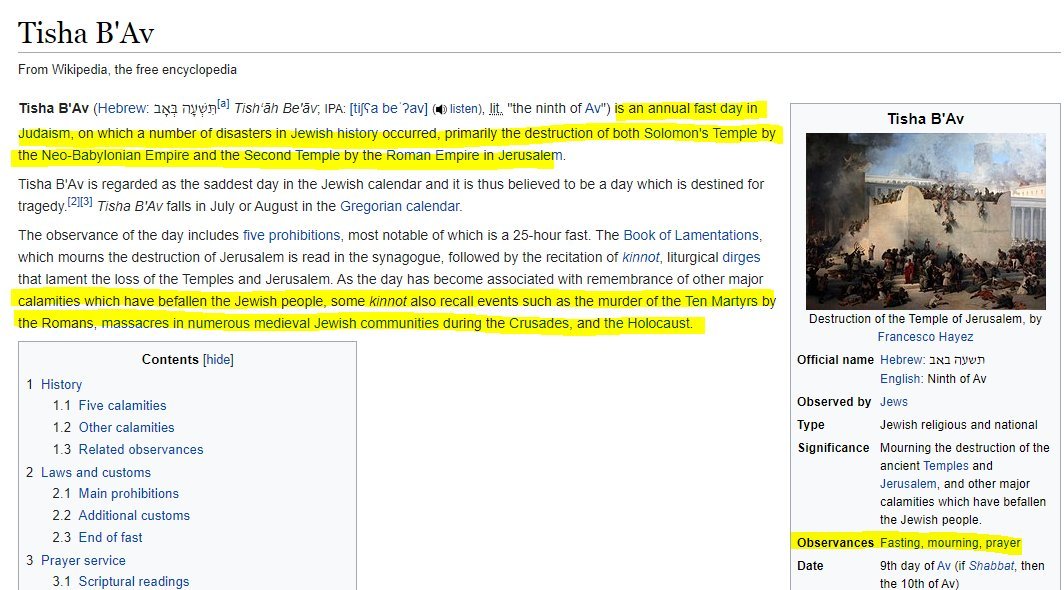
Task: Open the 'listen' audio link
Action: 463,109
